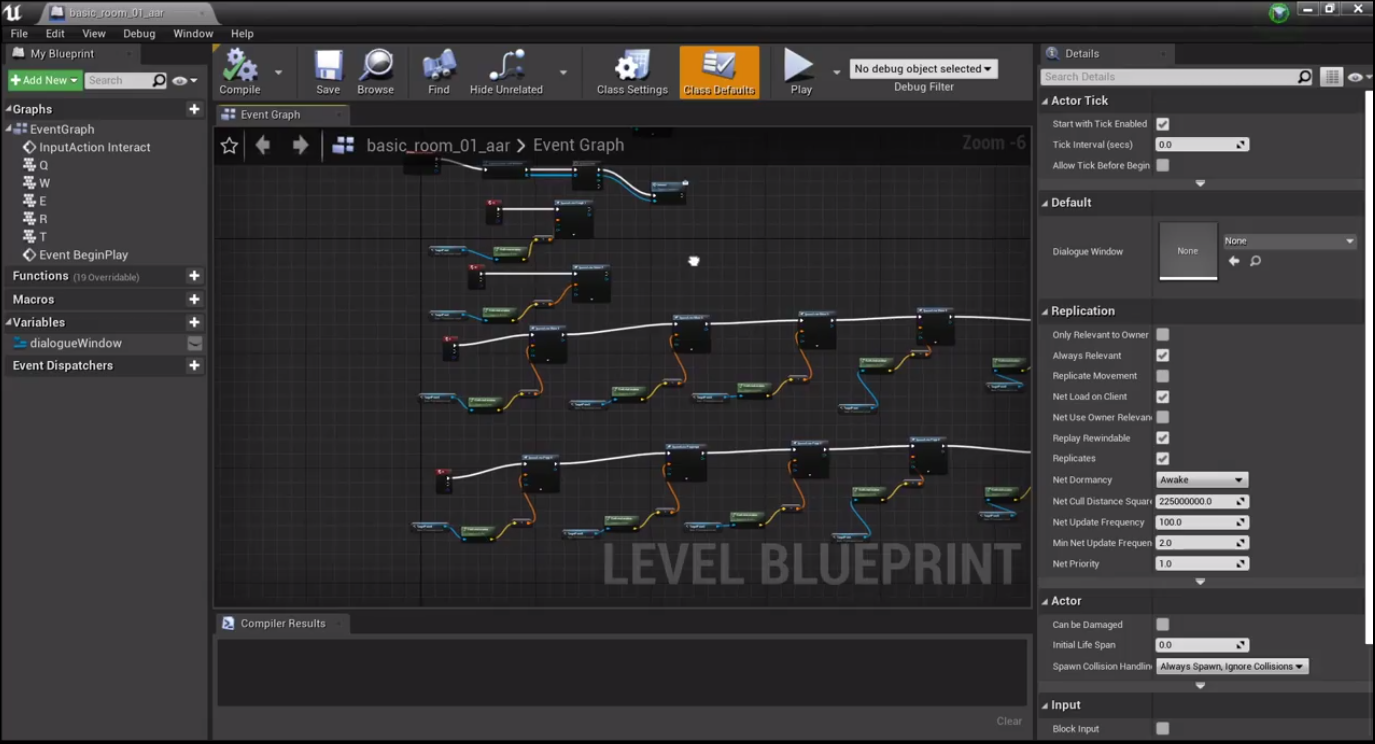1375x744 pixels.
Task: Add a new function with plus
Action: coord(194,276)
